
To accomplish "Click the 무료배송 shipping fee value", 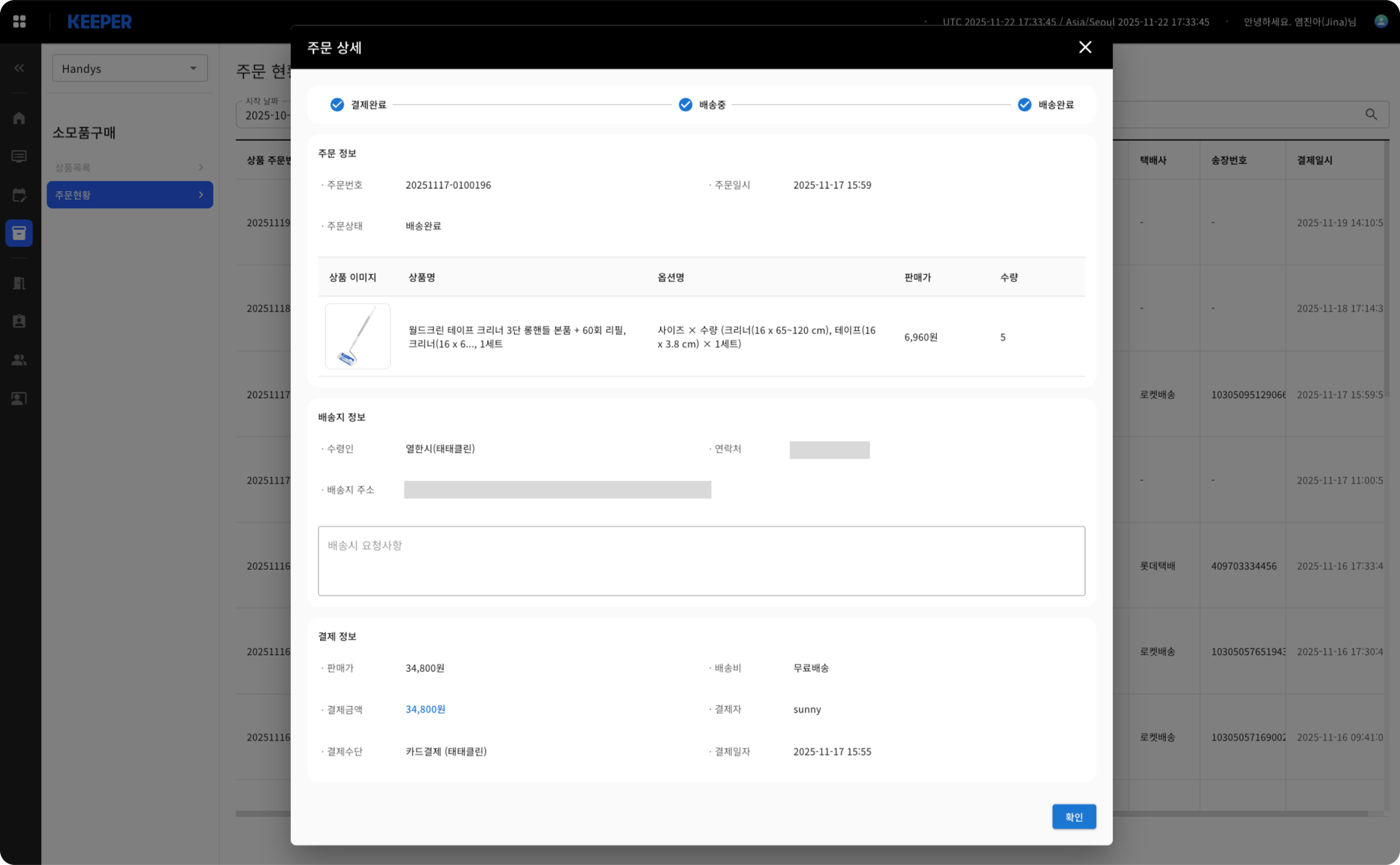I will (811, 668).
